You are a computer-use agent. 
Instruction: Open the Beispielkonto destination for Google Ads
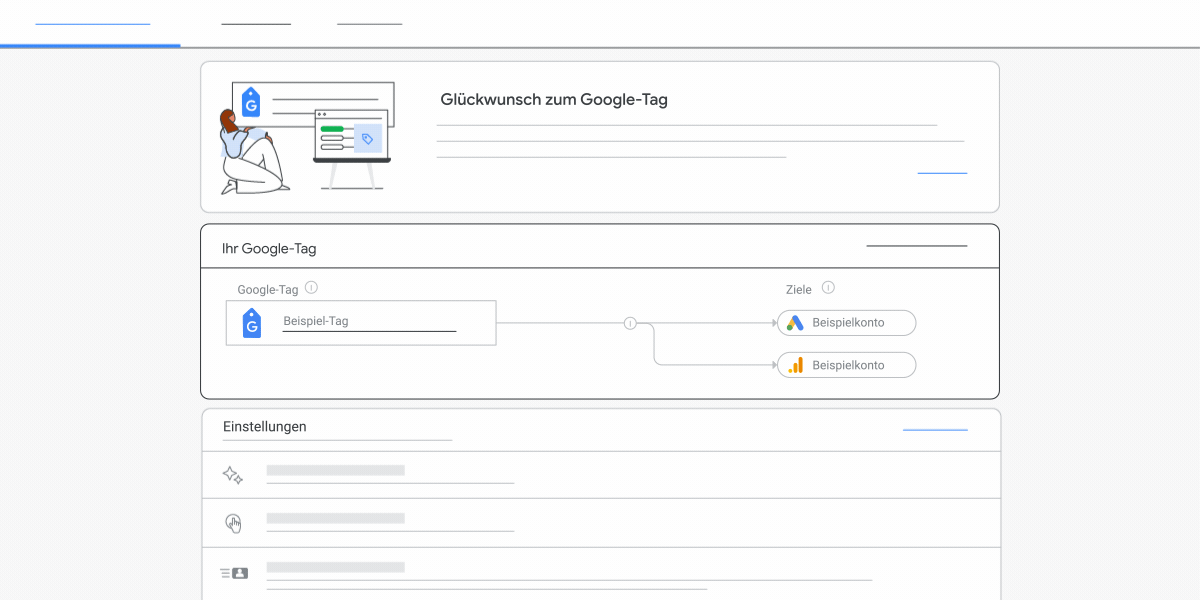click(846, 323)
